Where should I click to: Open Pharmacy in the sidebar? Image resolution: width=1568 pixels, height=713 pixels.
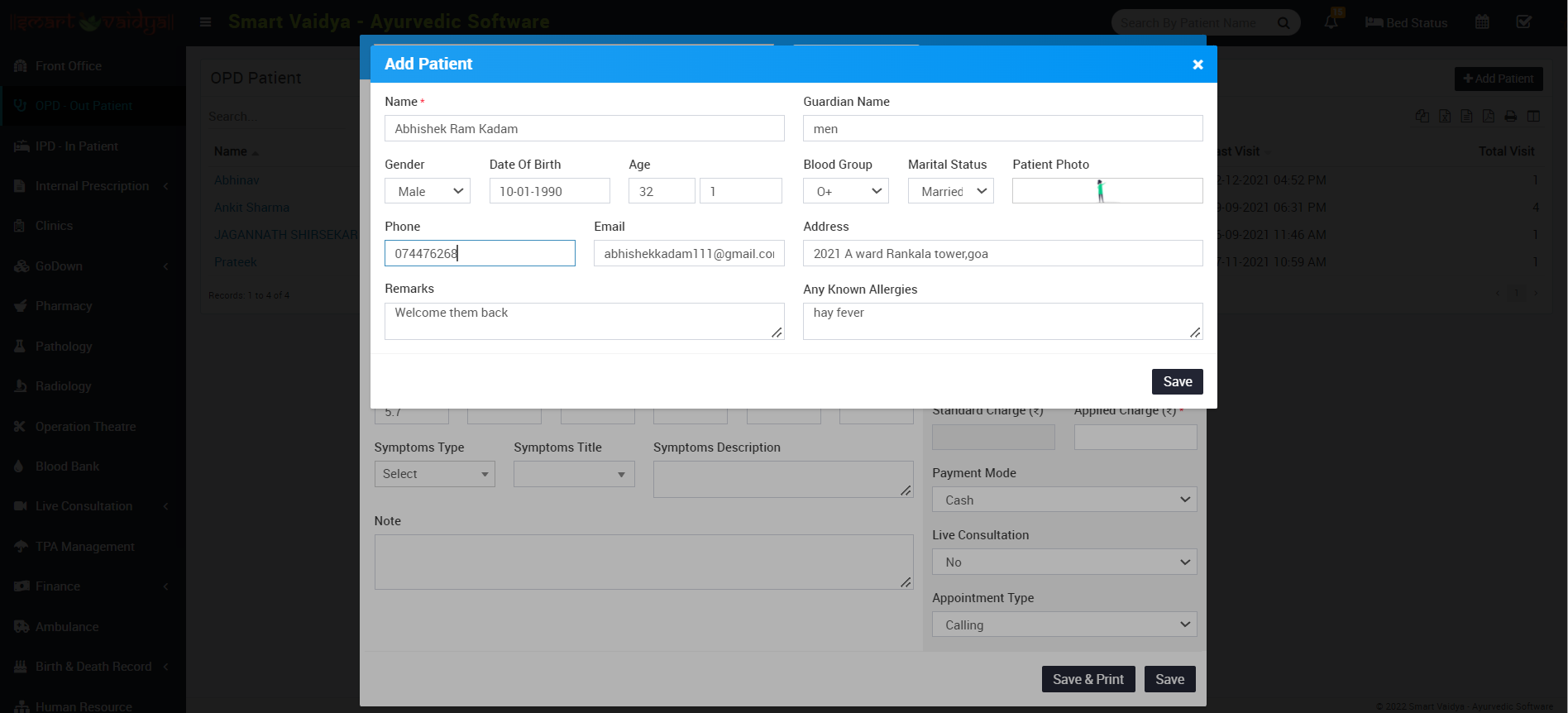point(64,306)
